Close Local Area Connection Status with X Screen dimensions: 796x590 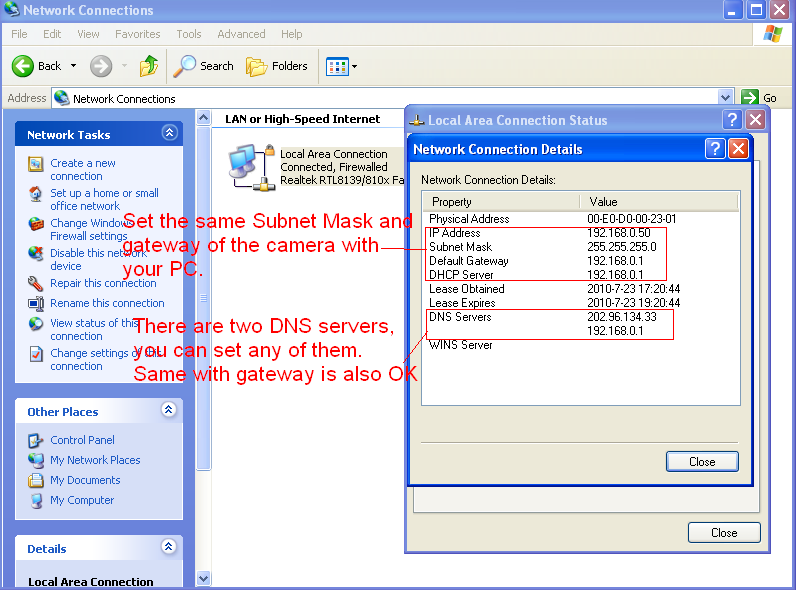(x=755, y=120)
